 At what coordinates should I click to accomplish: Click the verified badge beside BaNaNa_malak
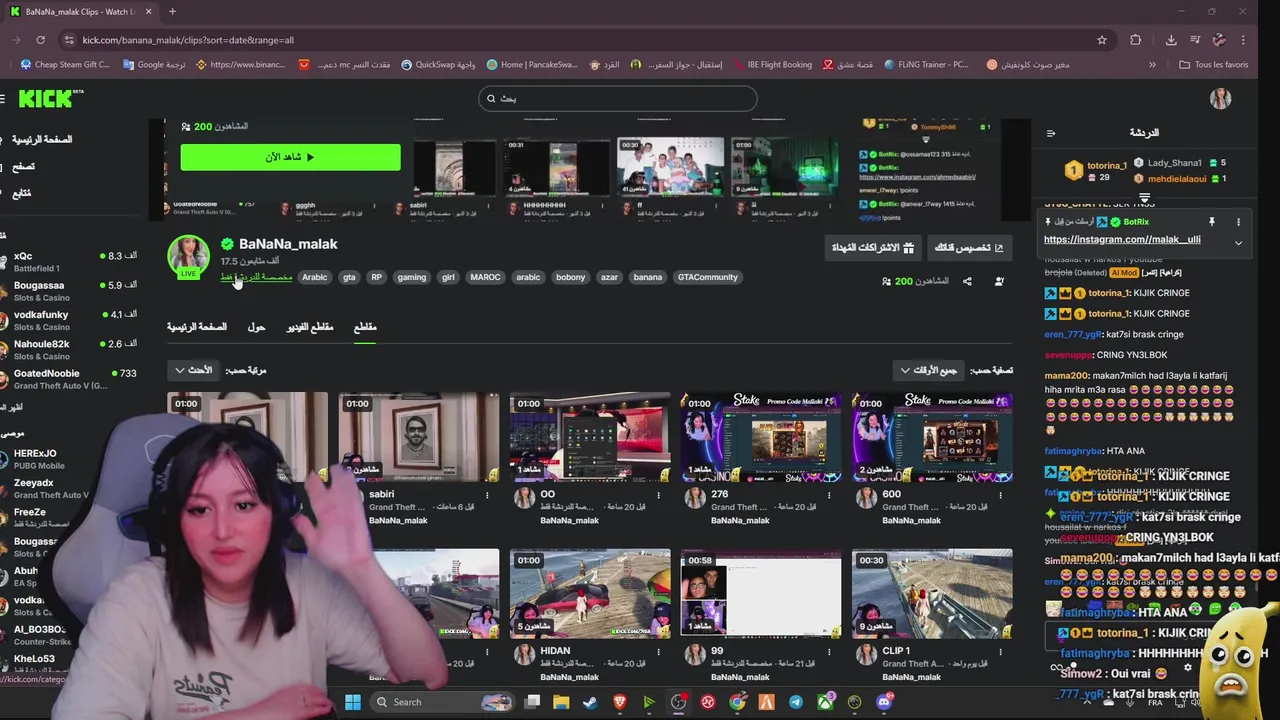click(227, 244)
